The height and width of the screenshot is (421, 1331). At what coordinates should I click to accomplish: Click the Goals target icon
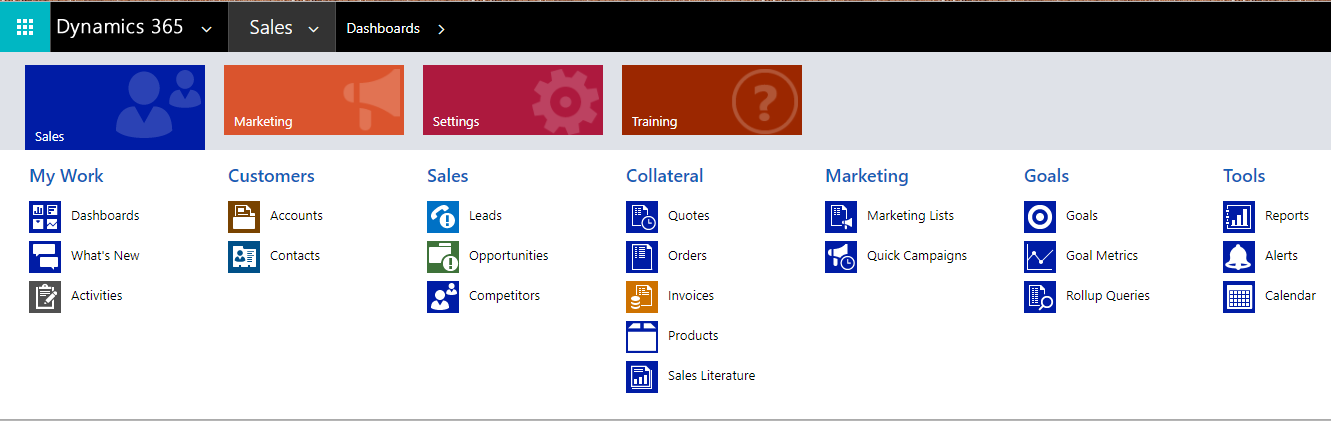pos(1040,216)
